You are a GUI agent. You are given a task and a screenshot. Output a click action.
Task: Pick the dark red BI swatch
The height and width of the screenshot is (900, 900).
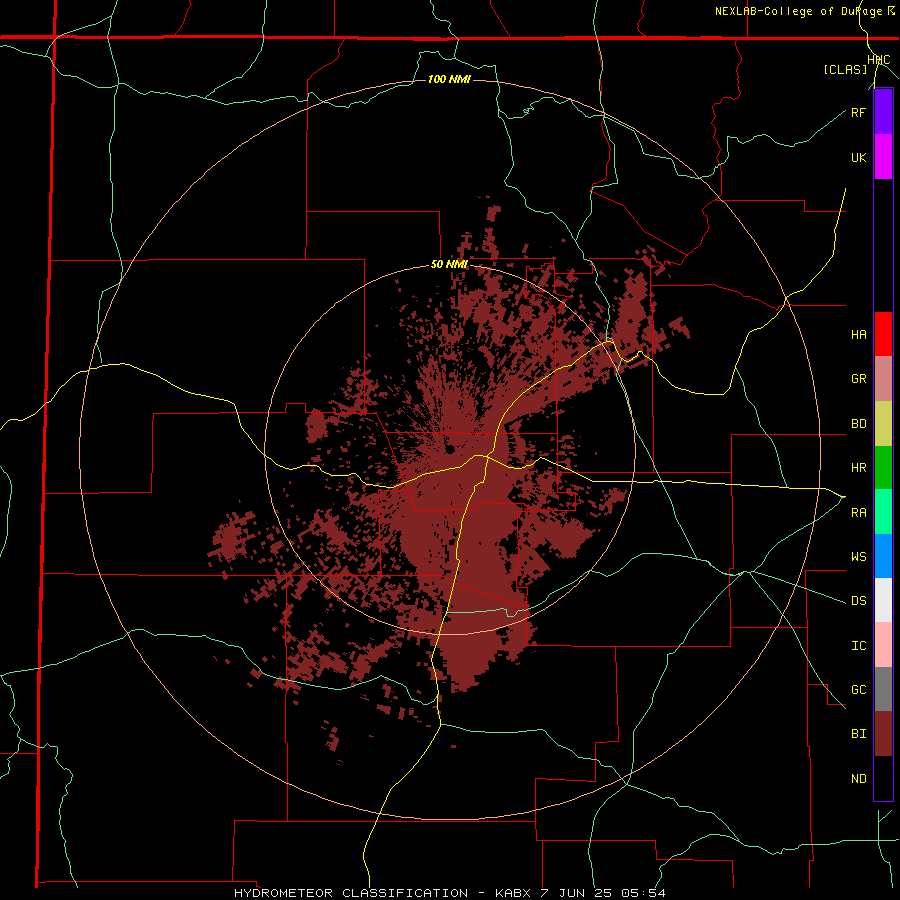883,734
